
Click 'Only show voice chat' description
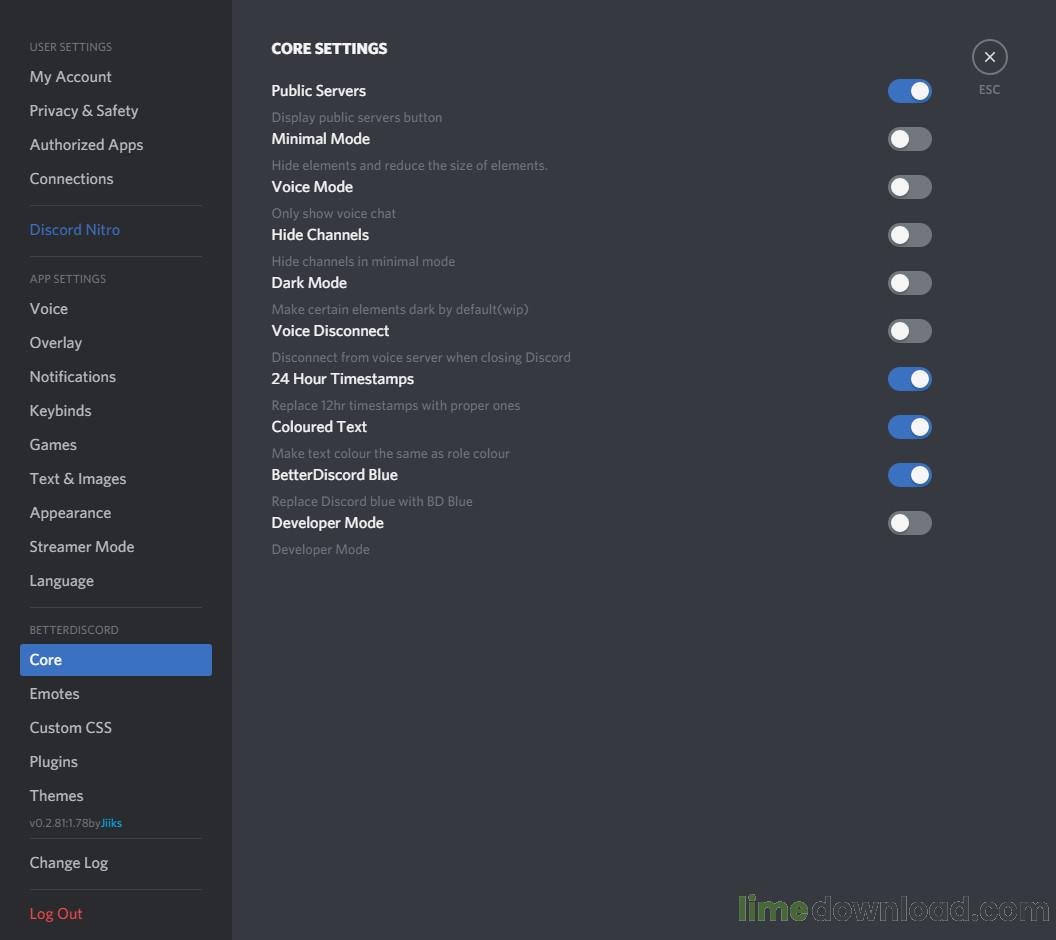pos(333,213)
